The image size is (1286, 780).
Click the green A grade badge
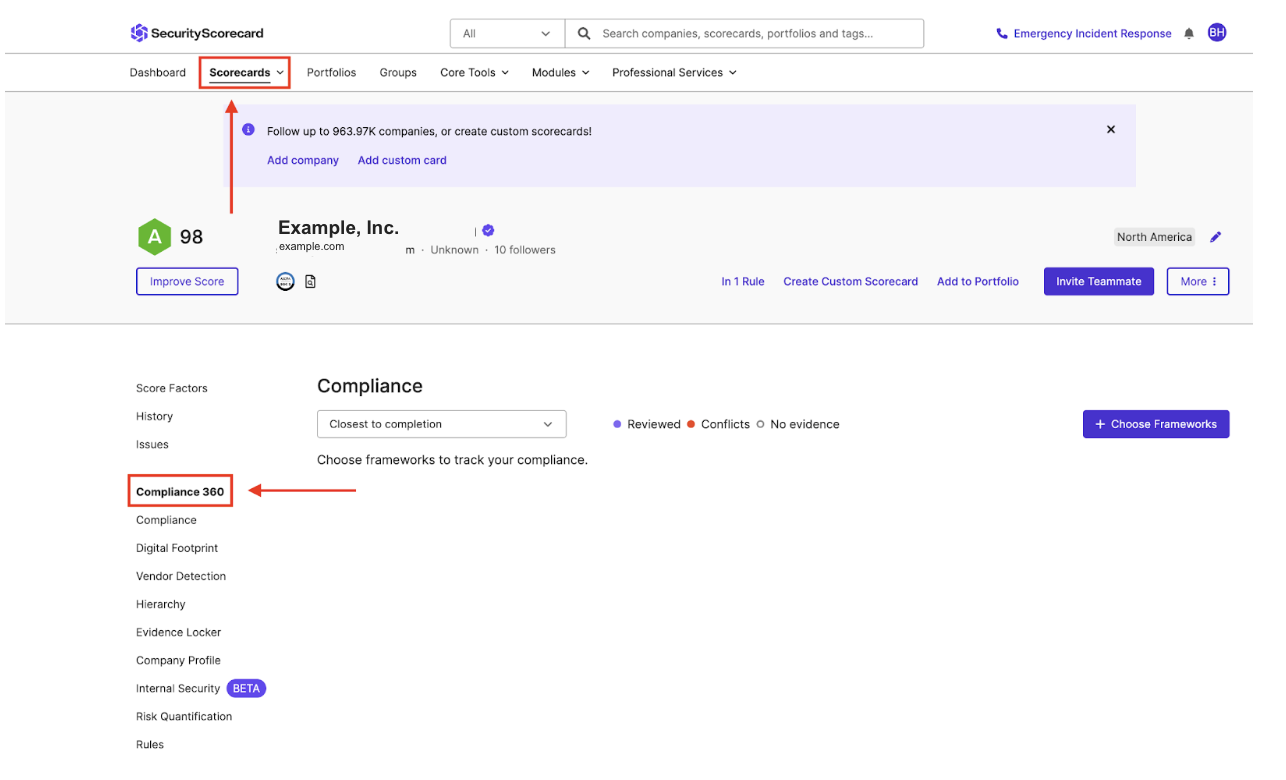pyautogui.click(x=154, y=237)
